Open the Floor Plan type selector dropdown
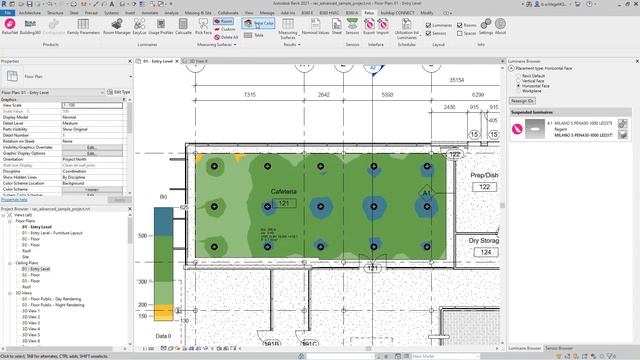 130,76
